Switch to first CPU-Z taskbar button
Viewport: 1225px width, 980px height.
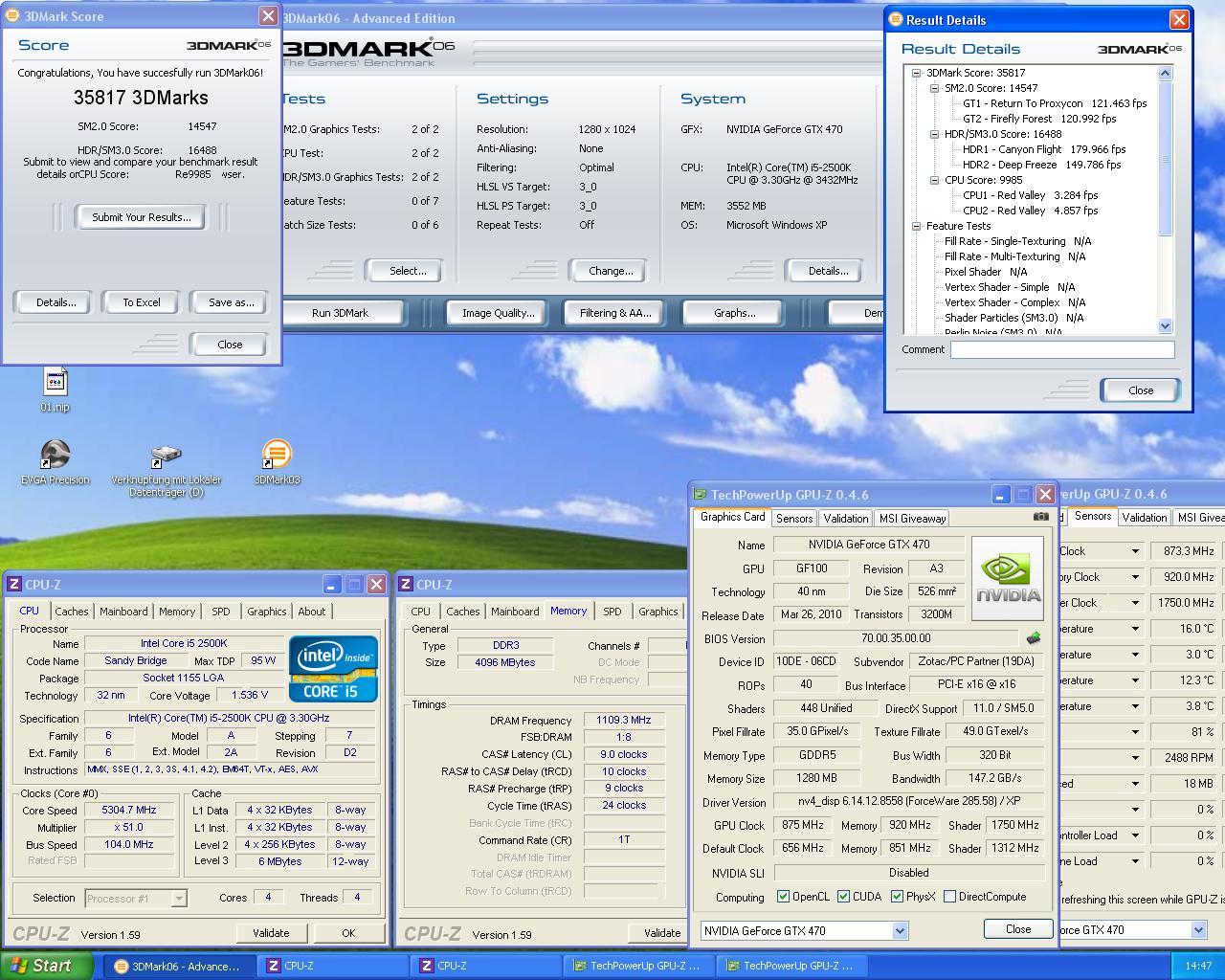(333, 966)
